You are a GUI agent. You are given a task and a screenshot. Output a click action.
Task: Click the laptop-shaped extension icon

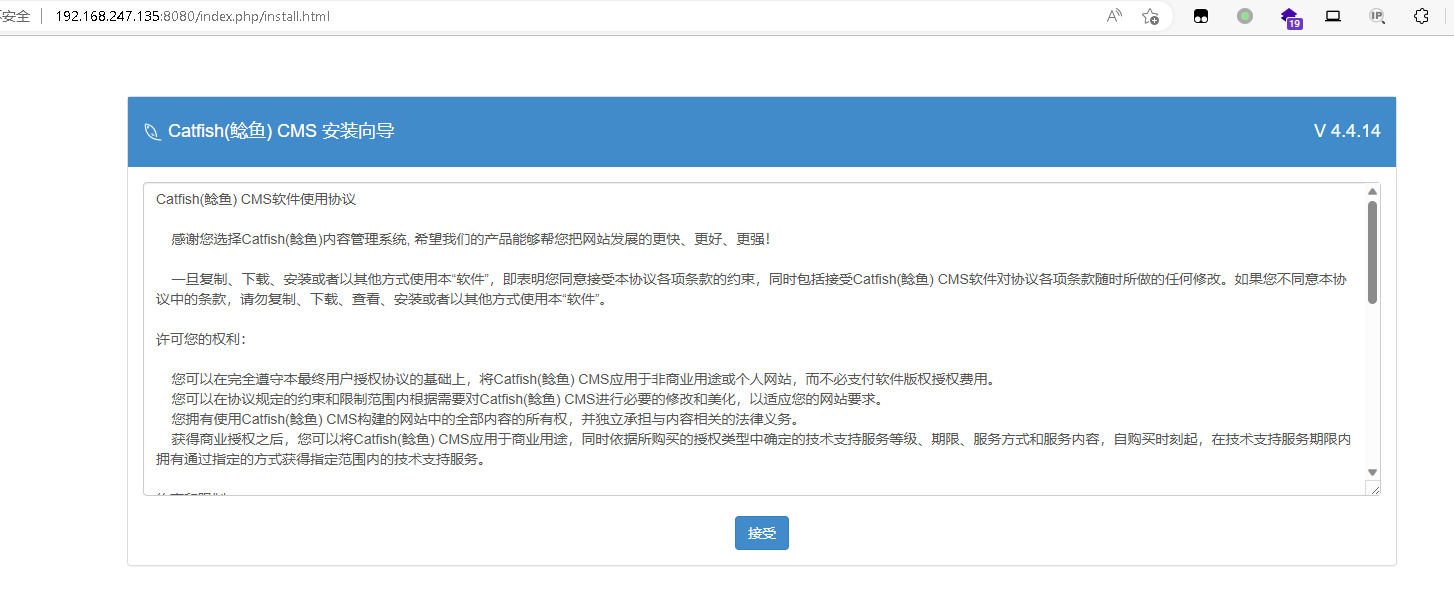click(x=1333, y=16)
